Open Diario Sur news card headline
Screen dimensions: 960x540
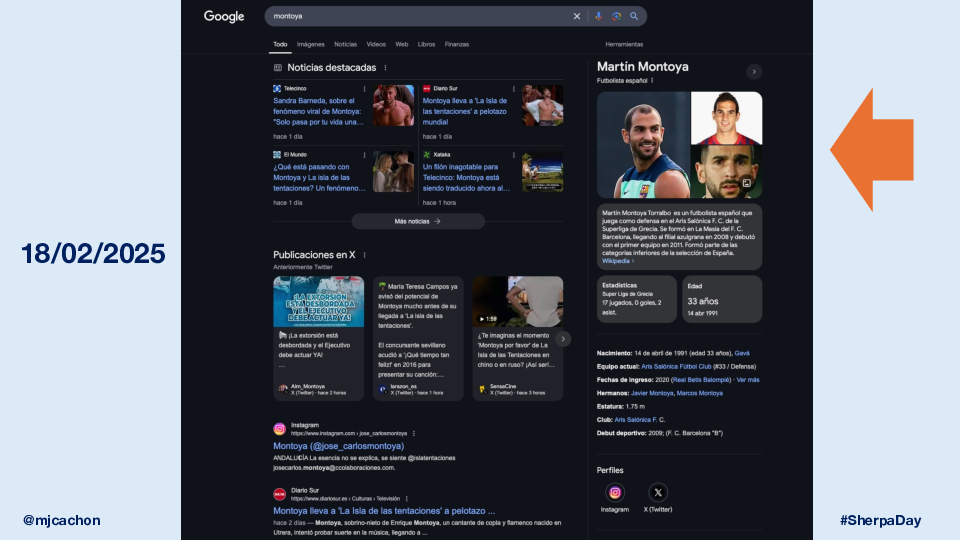[465, 111]
